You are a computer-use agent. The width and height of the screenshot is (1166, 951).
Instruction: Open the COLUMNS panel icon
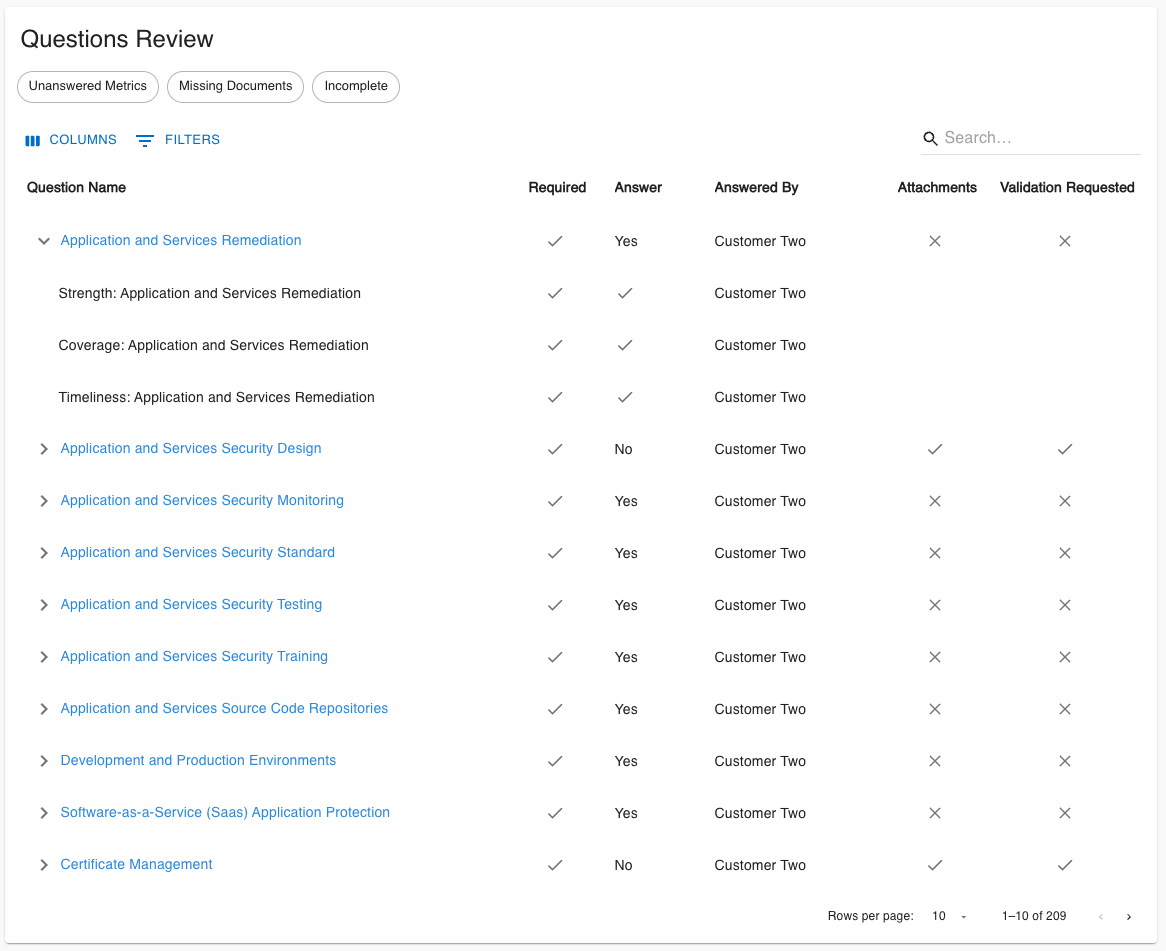[x=32, y=140]
